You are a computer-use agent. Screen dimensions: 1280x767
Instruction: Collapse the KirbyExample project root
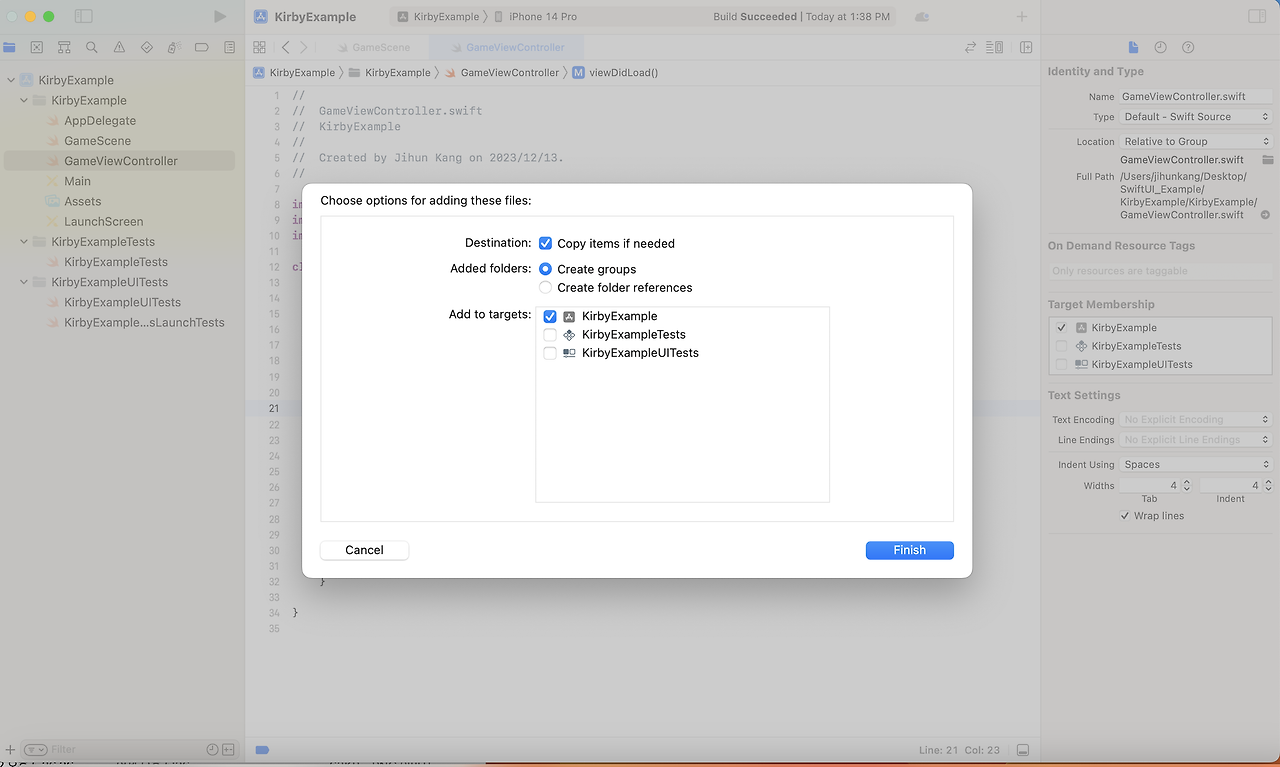tap(11, 80)
